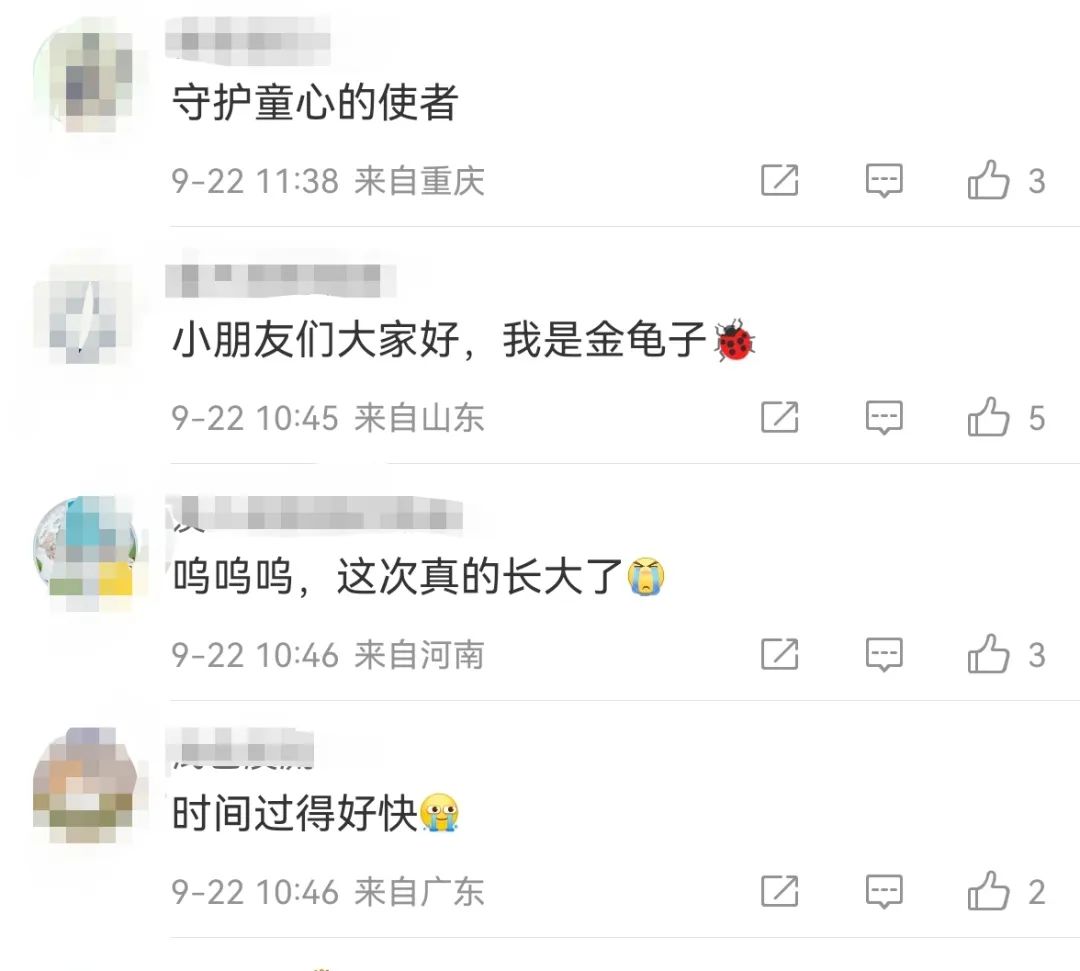Reply to the 小朋友们大家好 comment
Viewport: 1080px width, 971px height.
coord(884,417)
